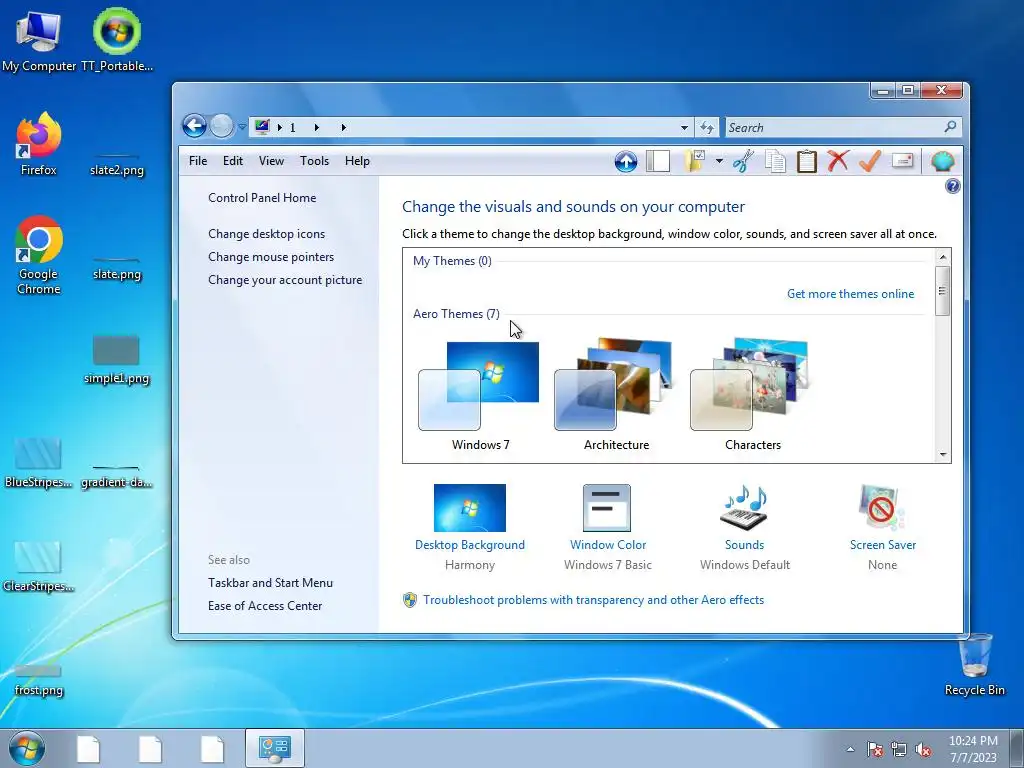The image size is (1024, 768).
Task: Click Get more themes online link
Action: (850, 294)
